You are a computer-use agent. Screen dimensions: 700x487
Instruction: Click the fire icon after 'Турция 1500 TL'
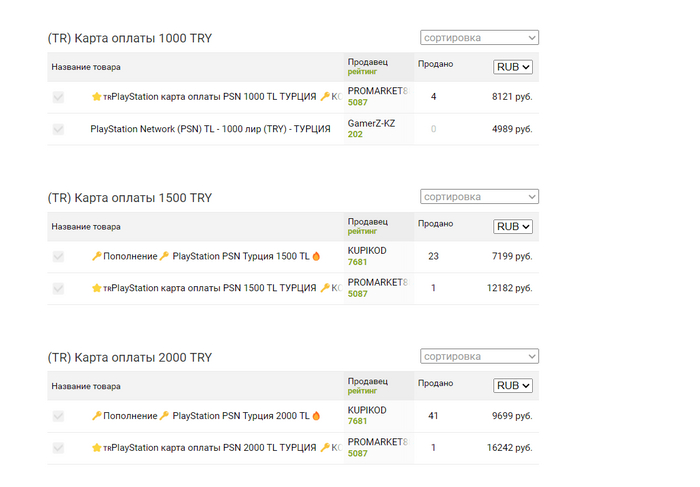[316, 257]
